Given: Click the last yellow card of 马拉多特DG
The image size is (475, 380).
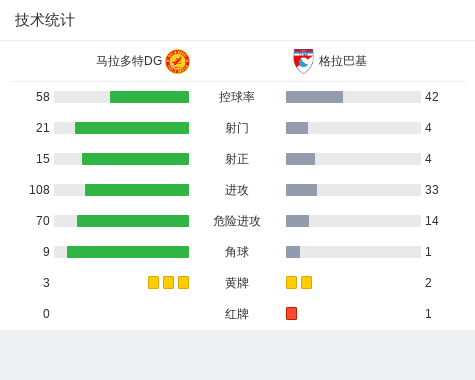Looking at the screenshot, I should click(x=183, y=283).
